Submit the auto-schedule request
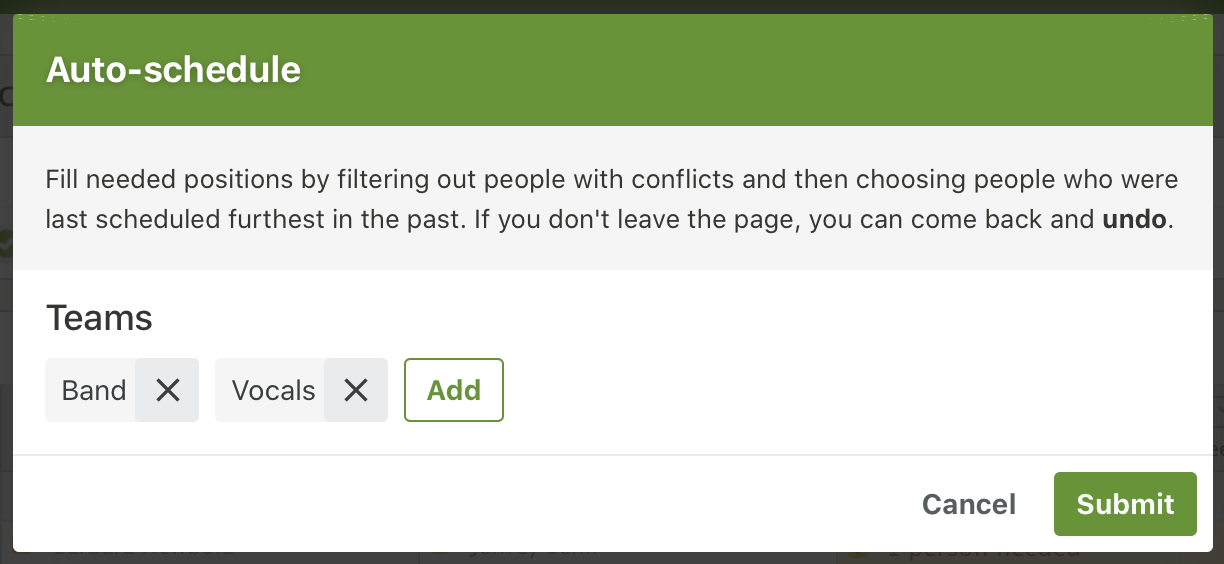Screen dimensions: 1224x564 pos(1125,504)
